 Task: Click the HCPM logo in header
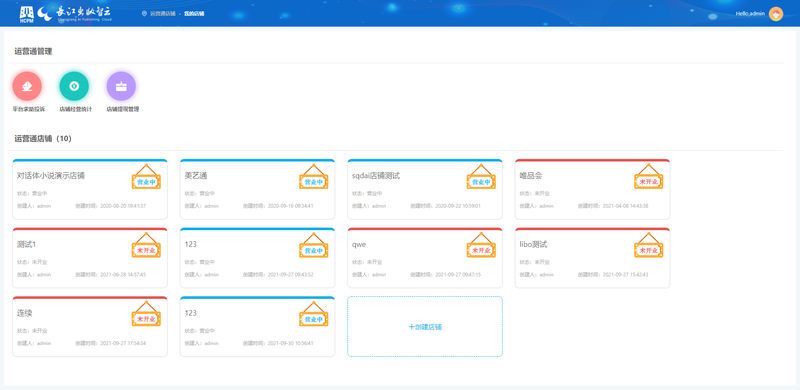tap(27, 15)
